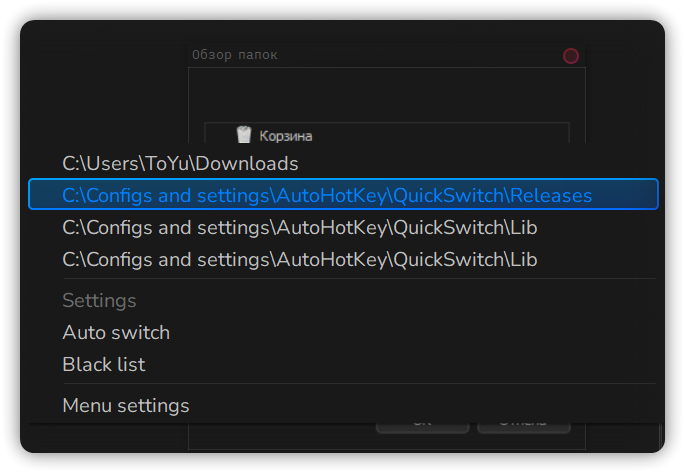The width and height of the screenshot is (685, 473).
Task: Click the blank dialog area above the folder tree
Action: click(x=386, y=95)
